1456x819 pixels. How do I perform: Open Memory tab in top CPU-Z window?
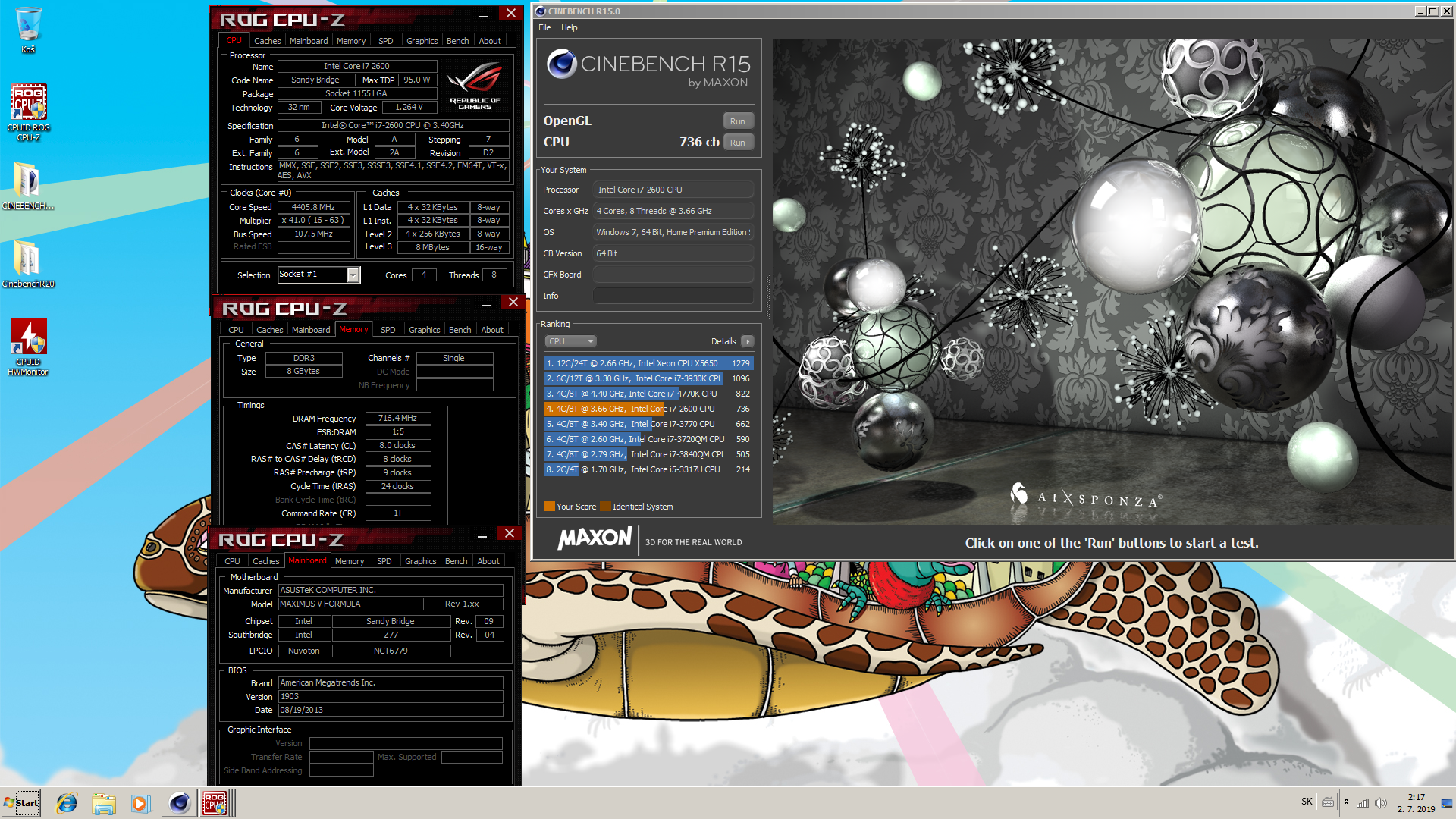click(351, 41)
